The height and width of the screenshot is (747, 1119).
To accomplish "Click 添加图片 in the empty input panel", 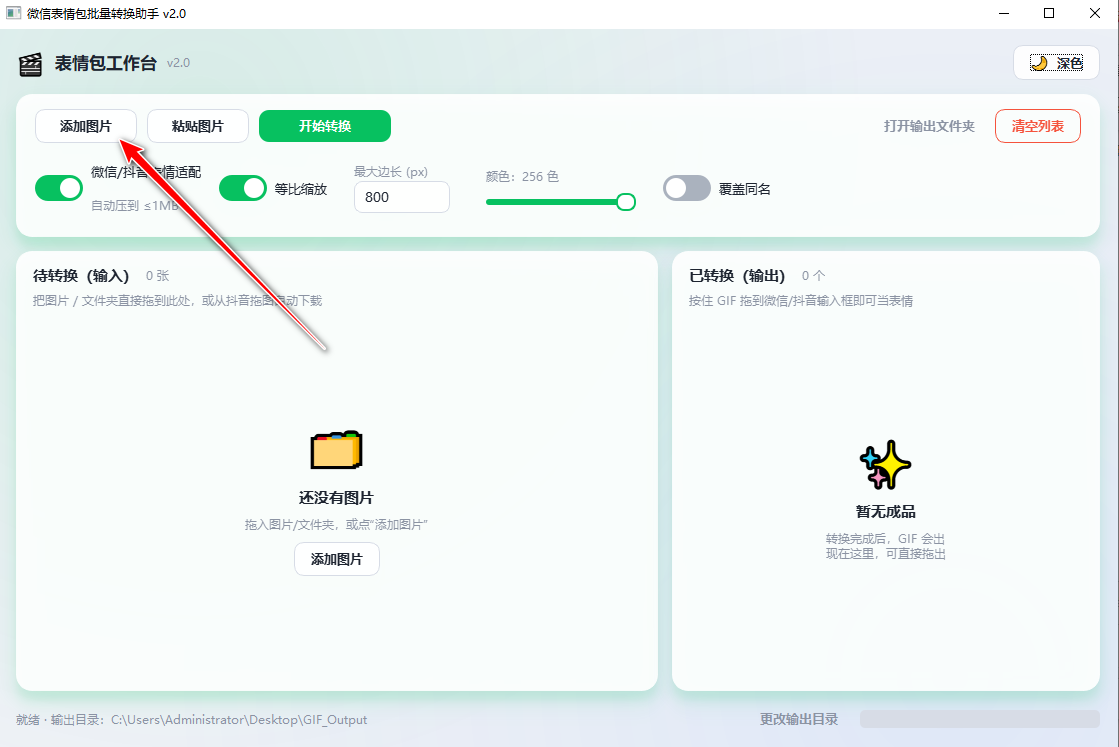I will [337, 559].
